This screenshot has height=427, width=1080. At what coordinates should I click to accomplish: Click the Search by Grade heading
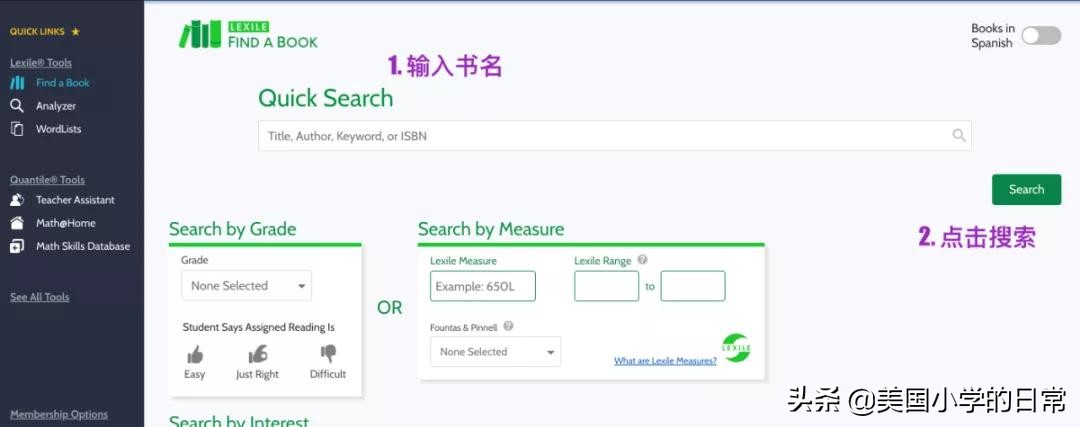(x=233, y=229)
